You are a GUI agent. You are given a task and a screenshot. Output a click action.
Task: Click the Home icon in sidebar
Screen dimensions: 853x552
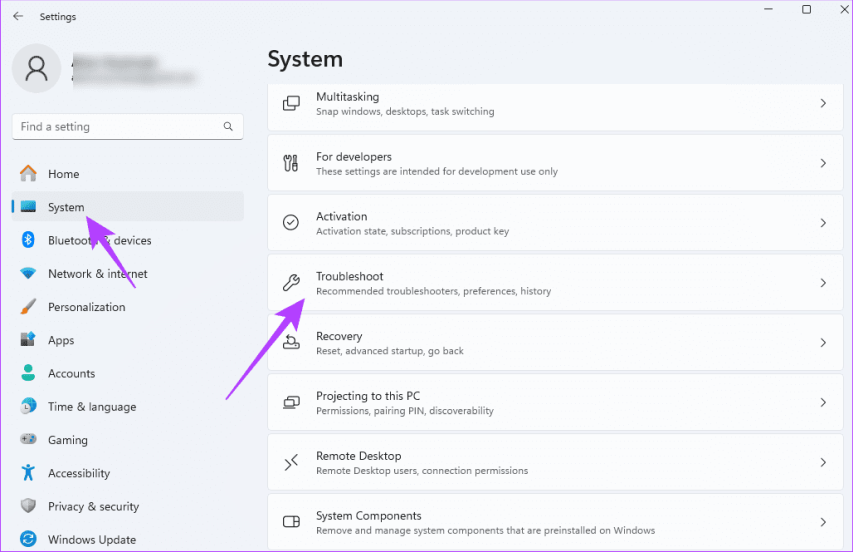pos(29,174)
